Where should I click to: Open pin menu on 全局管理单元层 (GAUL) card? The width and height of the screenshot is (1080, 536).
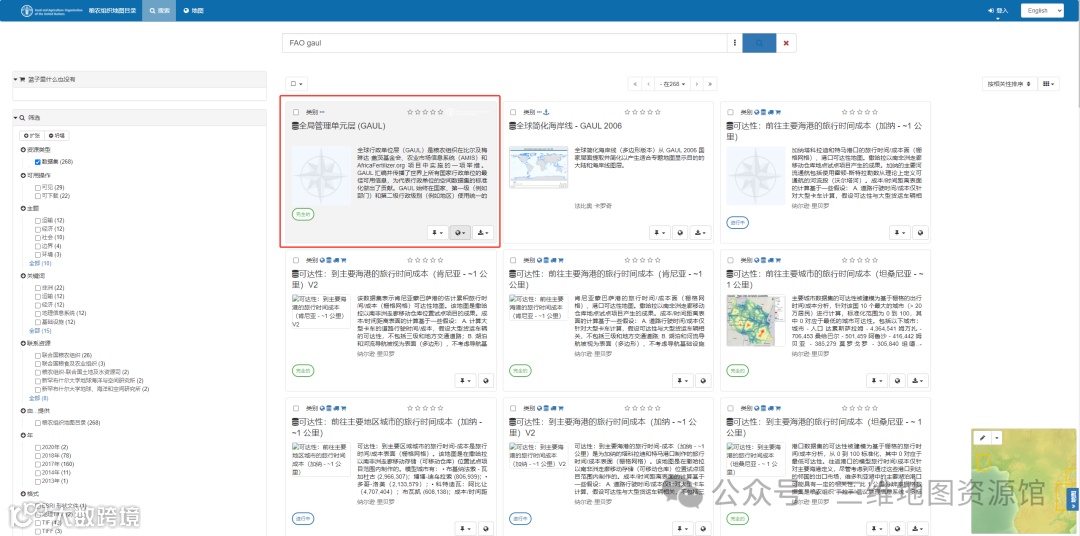tap(437, 233)
